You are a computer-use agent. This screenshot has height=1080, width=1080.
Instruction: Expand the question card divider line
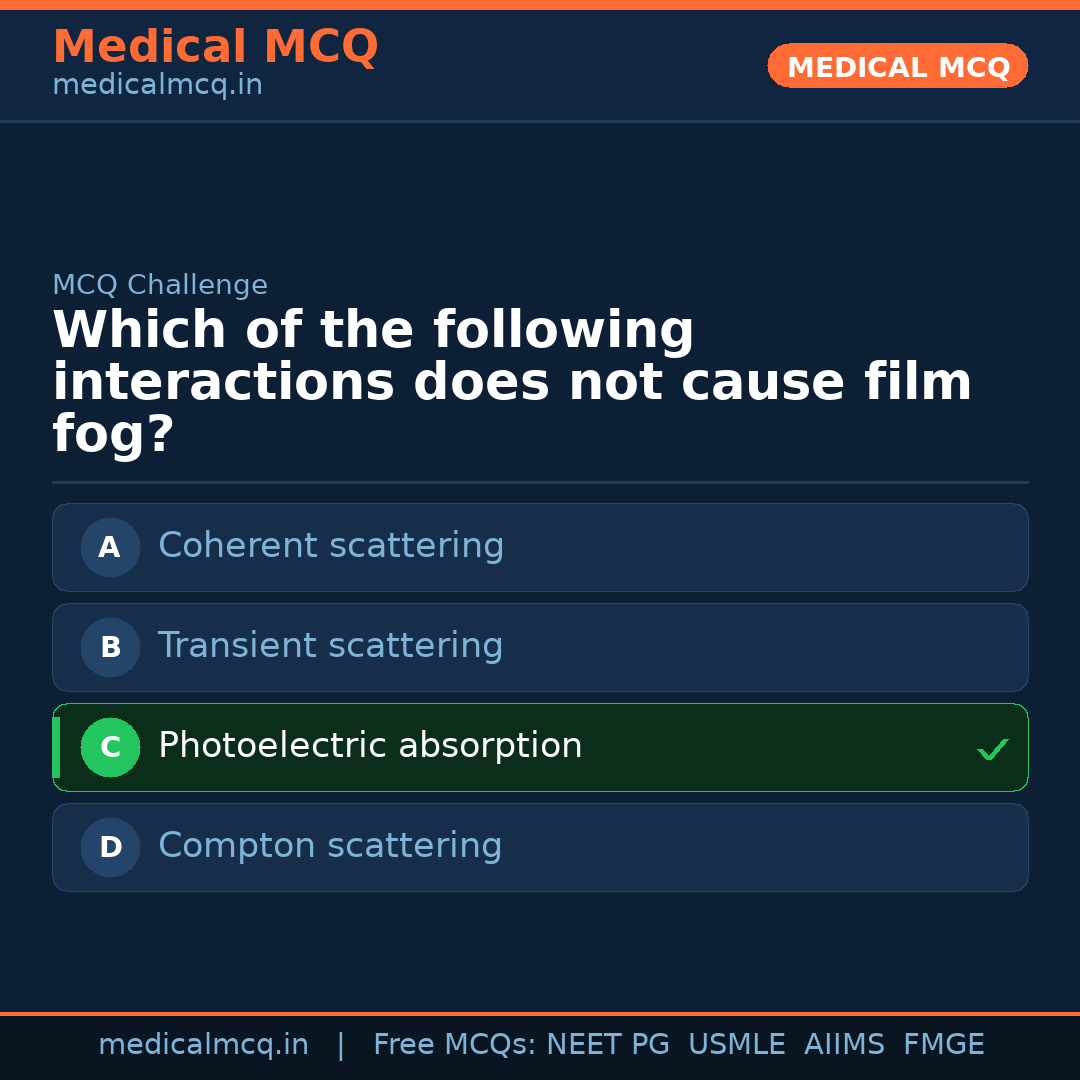540,483
